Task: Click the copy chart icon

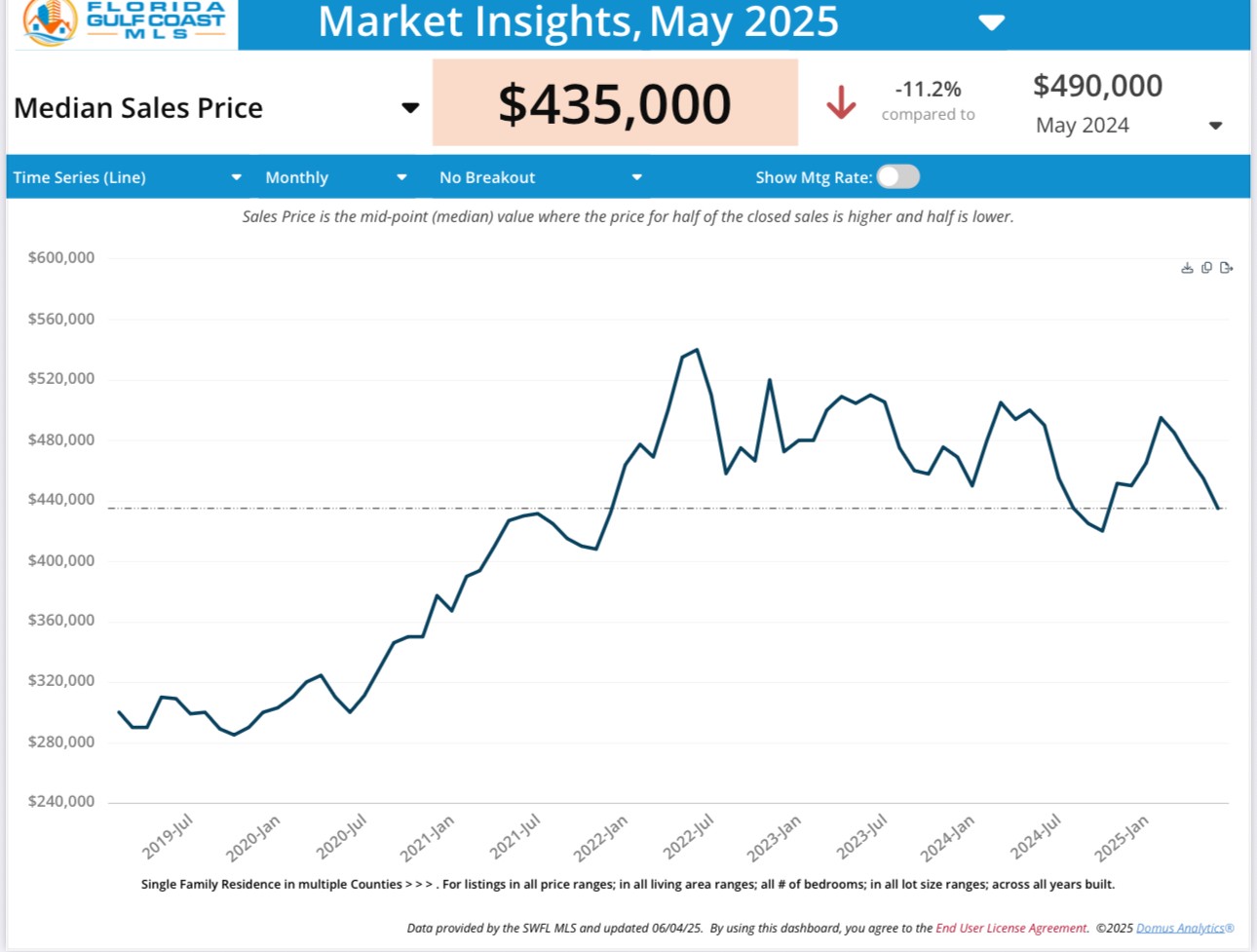Action: click(x=1206, y=268)
